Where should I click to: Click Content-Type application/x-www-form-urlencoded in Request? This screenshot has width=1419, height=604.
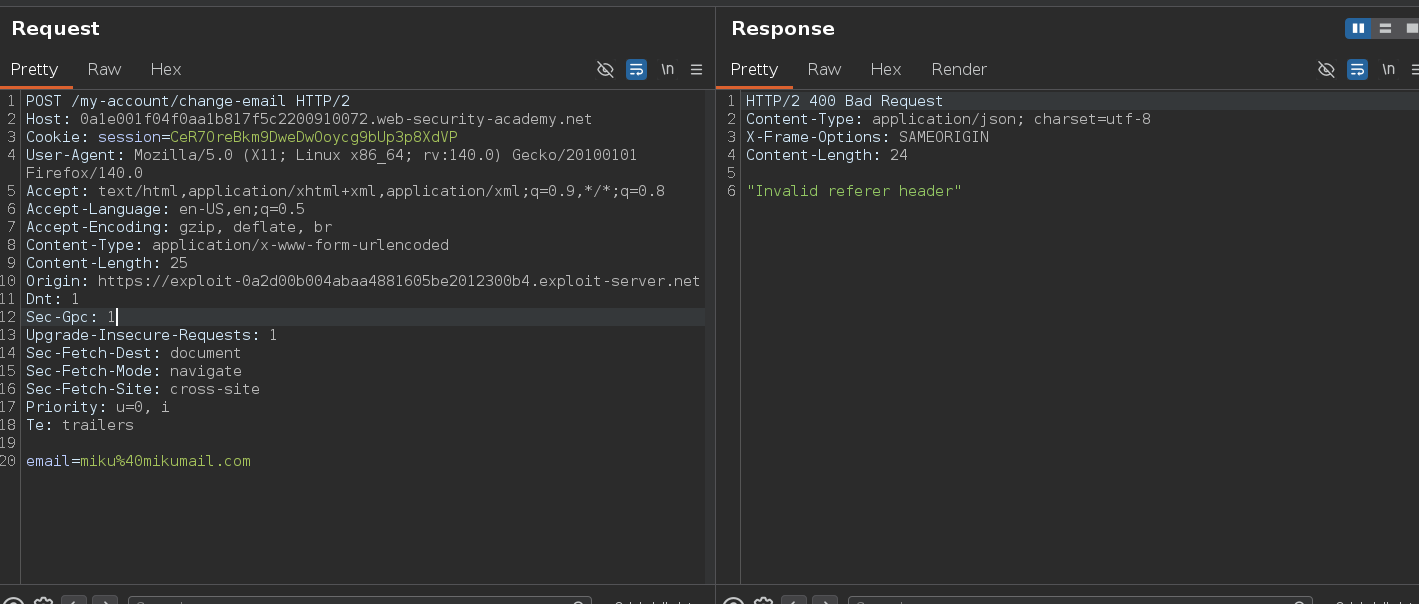tap(237, 245)
